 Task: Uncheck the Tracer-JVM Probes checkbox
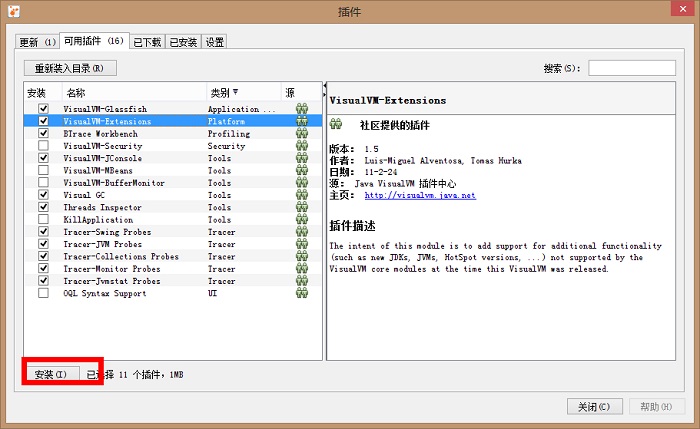(x=43, y=244)
